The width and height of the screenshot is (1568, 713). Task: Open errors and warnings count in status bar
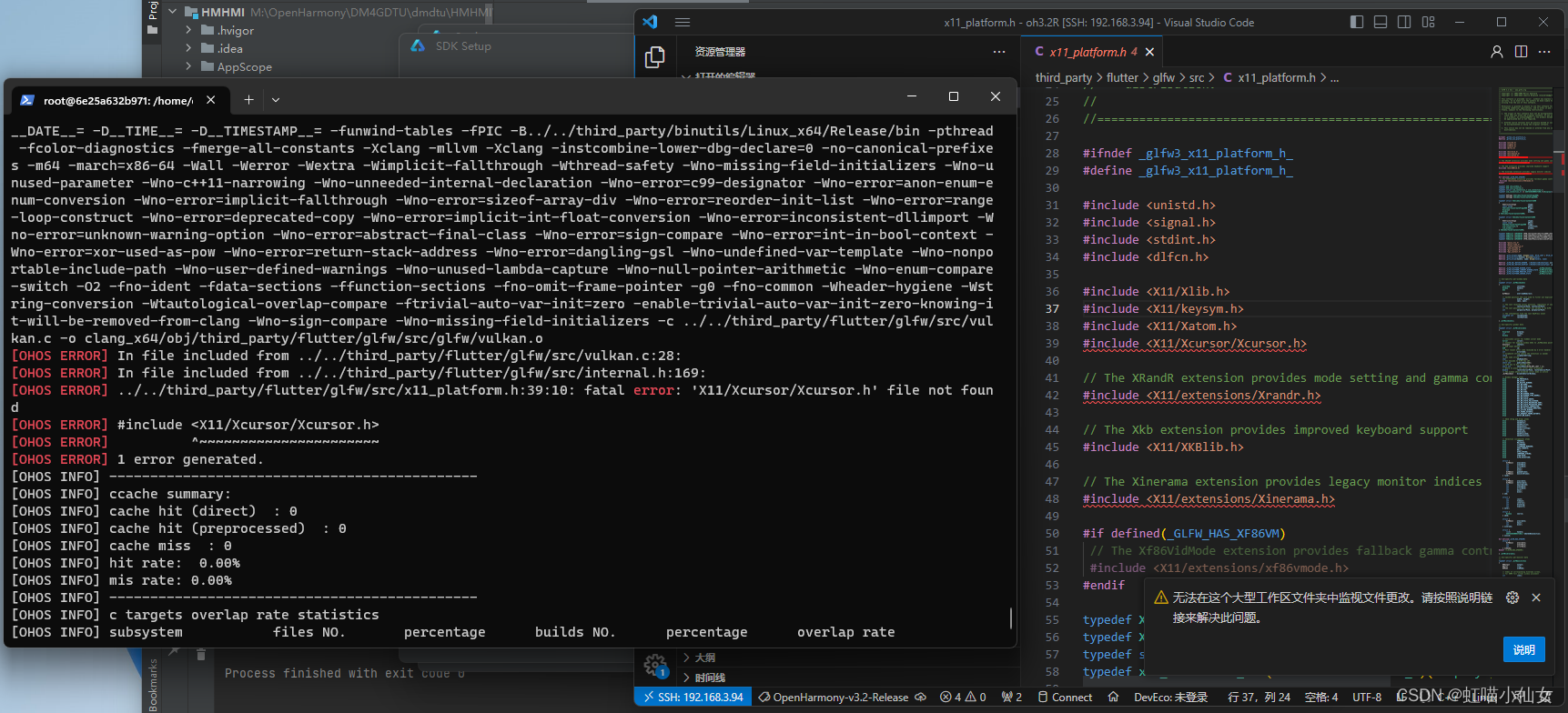click(x=963, y=698)
